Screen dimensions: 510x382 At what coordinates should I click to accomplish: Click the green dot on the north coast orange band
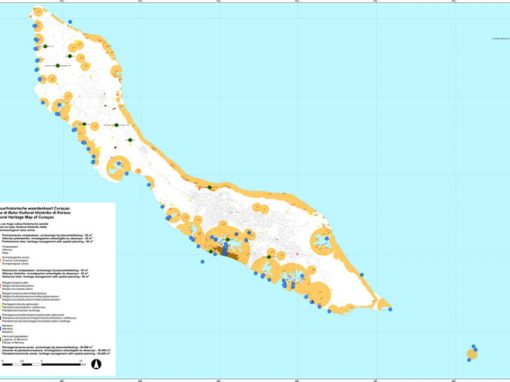210,187
